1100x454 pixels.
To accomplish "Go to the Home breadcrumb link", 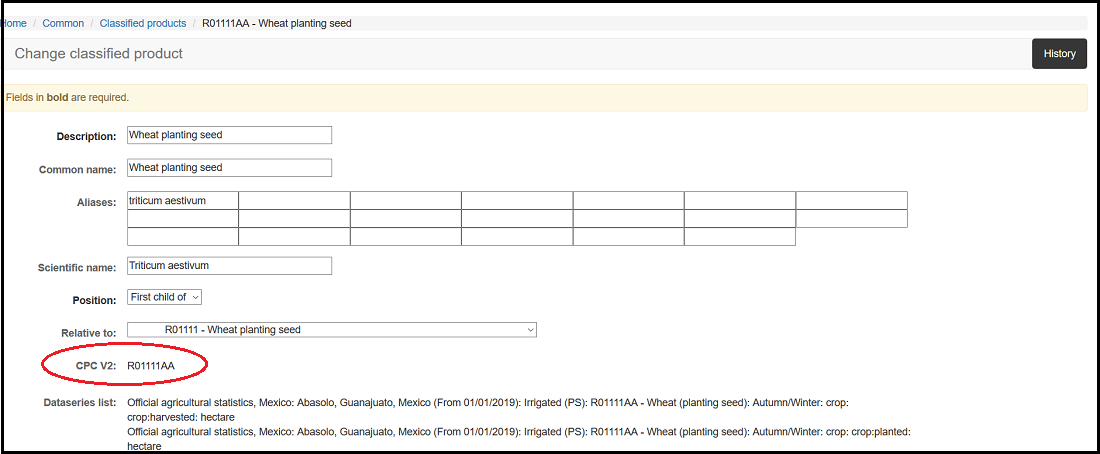I will coord(15,23).
